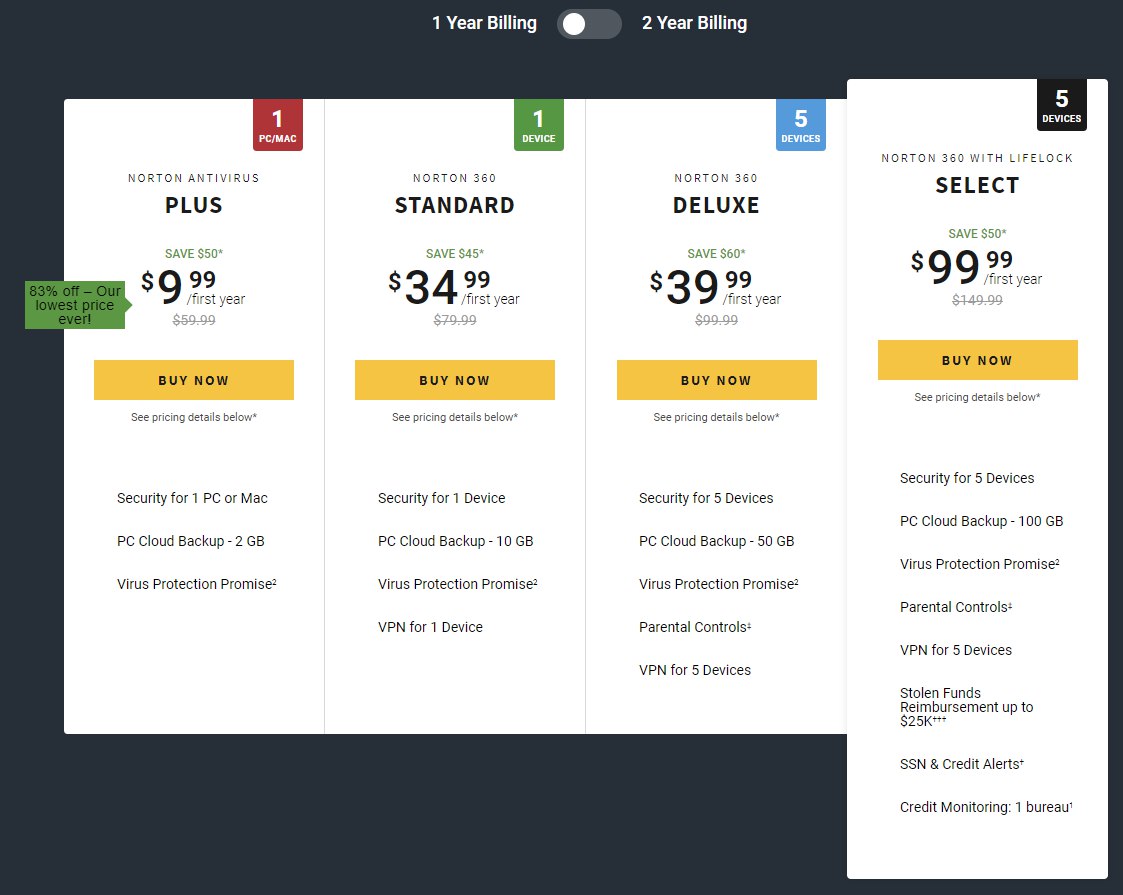Screen dimensions: 1123x895
Task: Click the green 1 Device badge
Action: click(539, 125)
